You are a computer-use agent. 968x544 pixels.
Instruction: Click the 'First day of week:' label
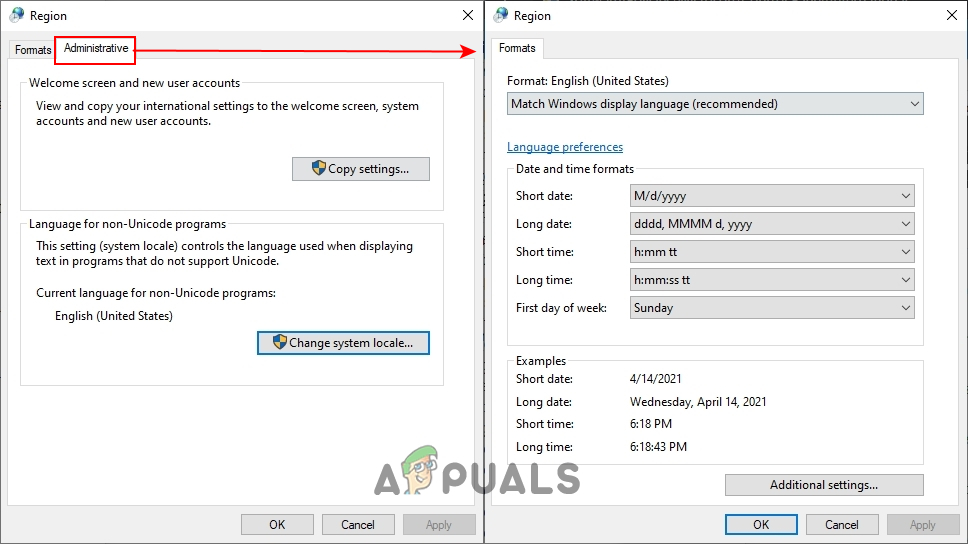[561, 308]
